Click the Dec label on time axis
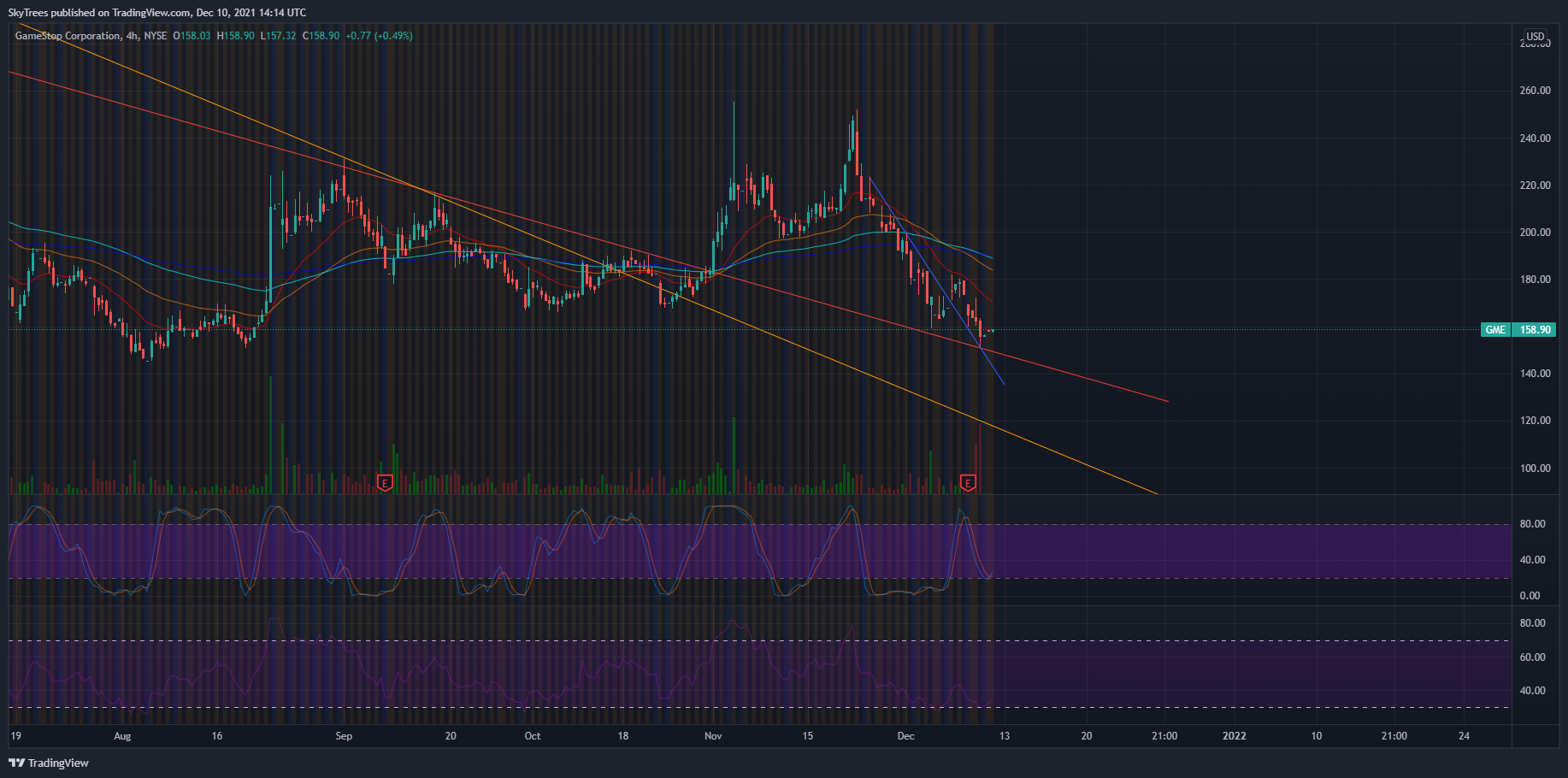The height and width of the screenshot is (778, 1568). click(x=906, y=736)
